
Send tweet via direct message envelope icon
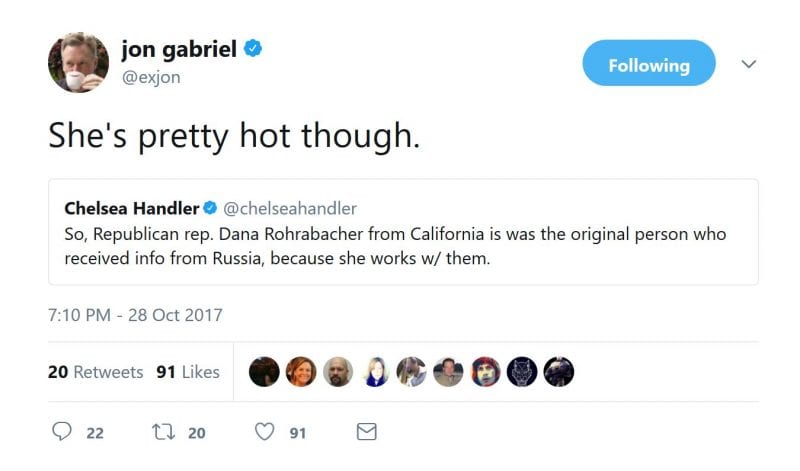point(367,433)
